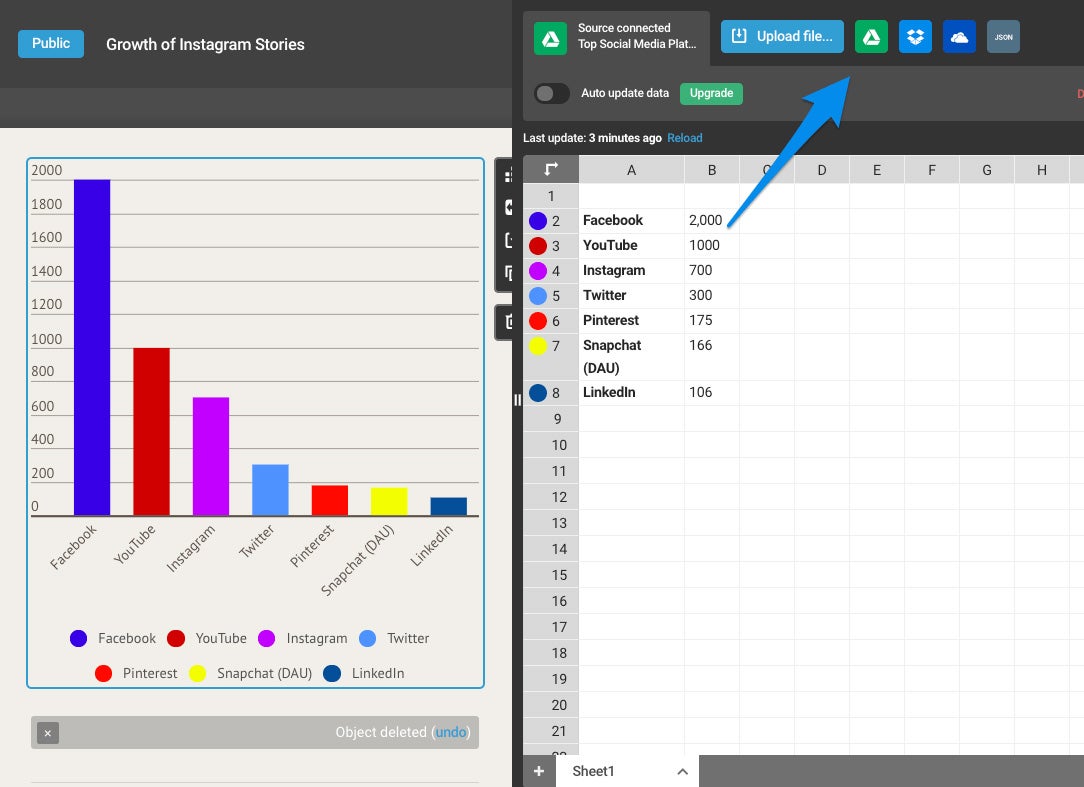
Task: Edit the title Growth of Instagram Stories
Action: coord(205,44)
